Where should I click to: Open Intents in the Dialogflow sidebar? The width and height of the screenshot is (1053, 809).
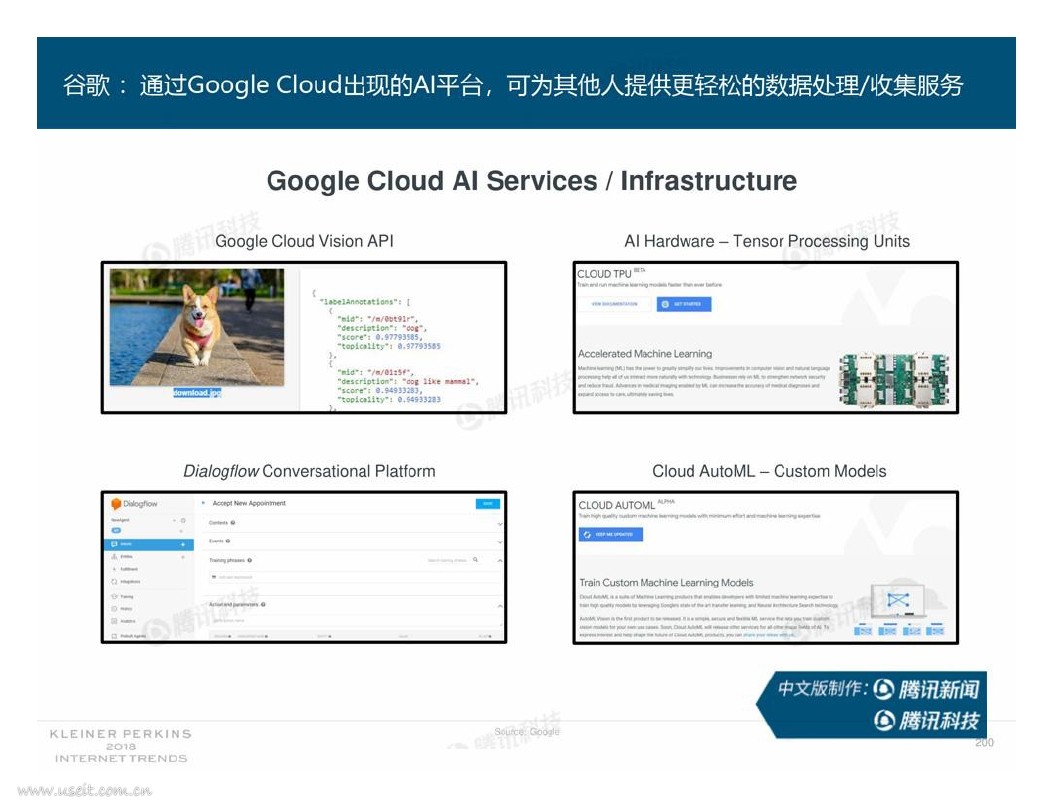149,544
